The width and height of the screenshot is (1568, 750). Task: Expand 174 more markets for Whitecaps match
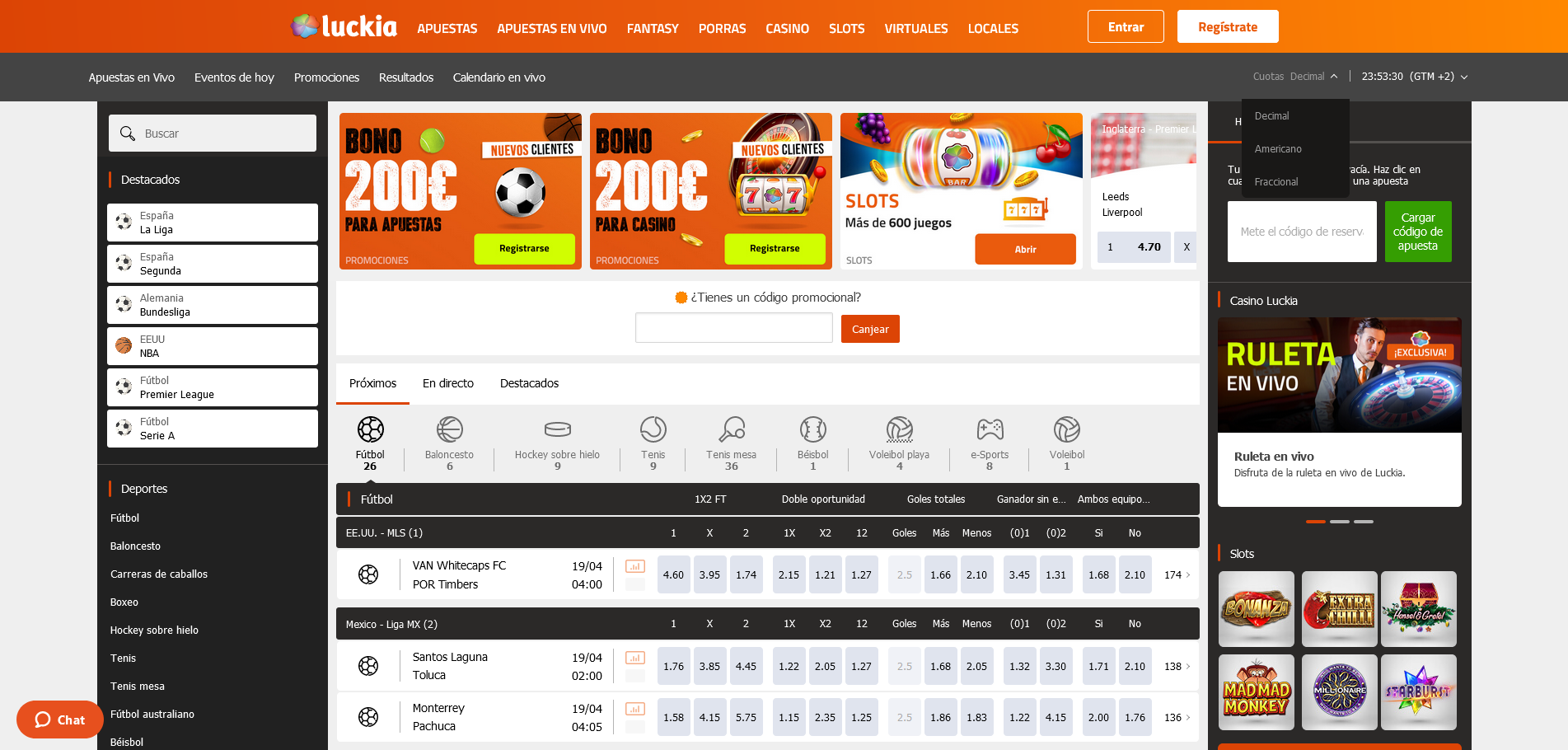click(1177, 574)
